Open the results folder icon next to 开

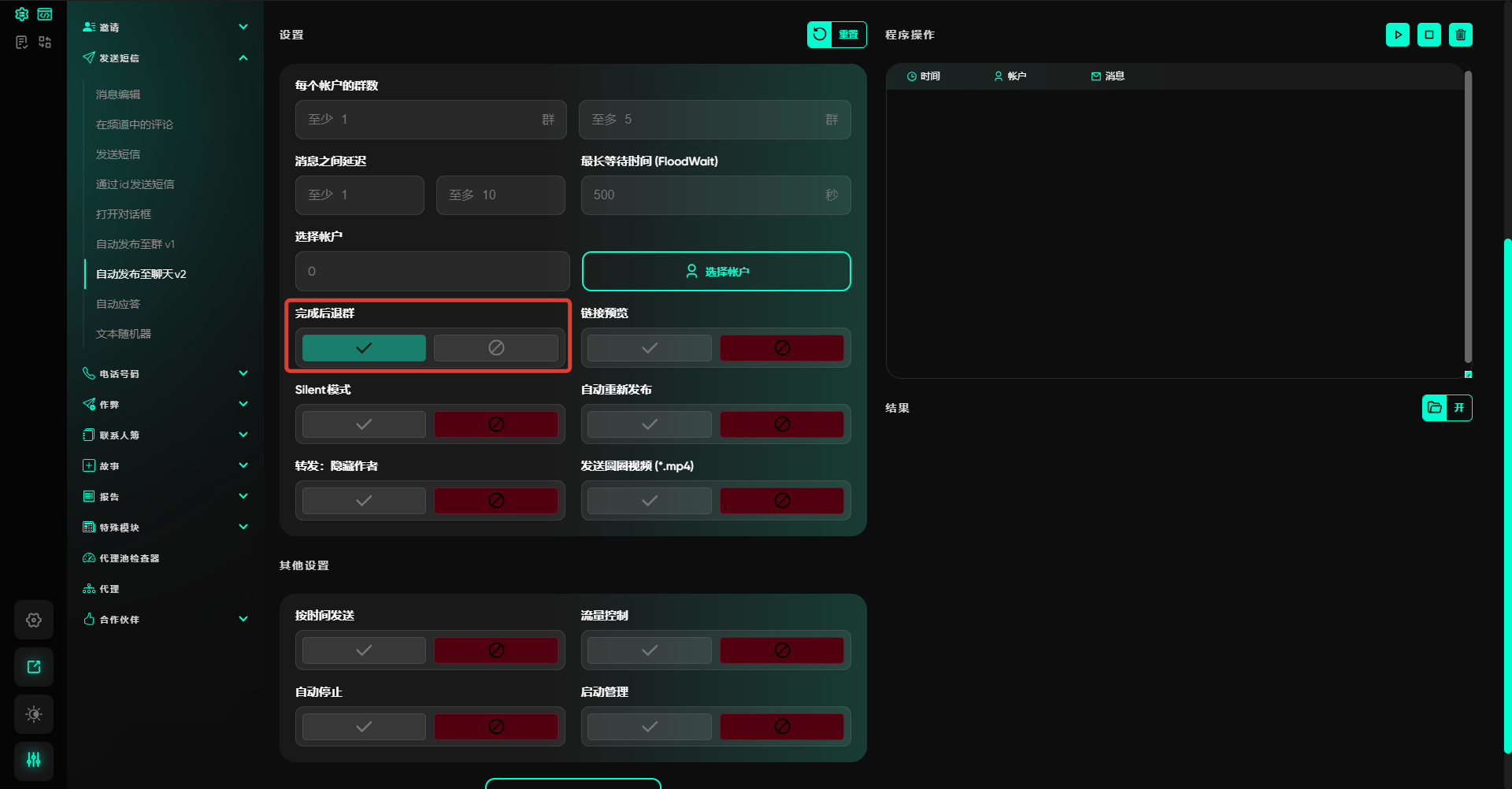pyautogui.click(x=1434, y=408)
